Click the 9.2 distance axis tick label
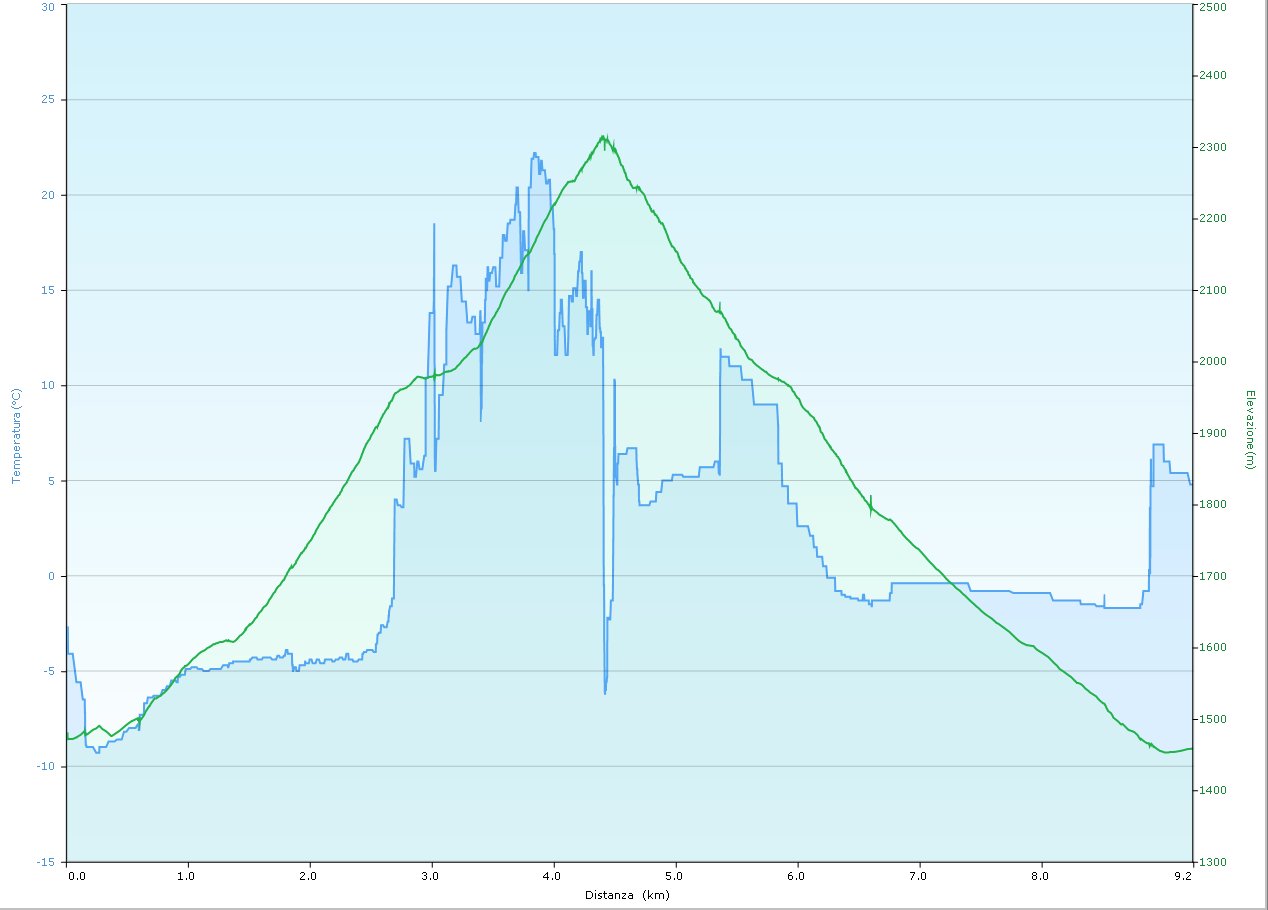 (x=1186, y=877)
